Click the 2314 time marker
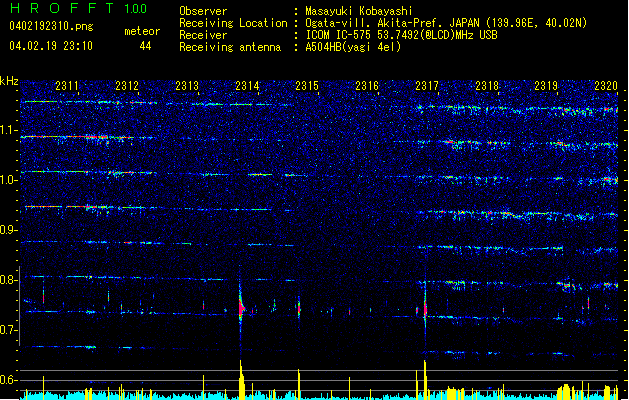 click(x=247, y=86)
